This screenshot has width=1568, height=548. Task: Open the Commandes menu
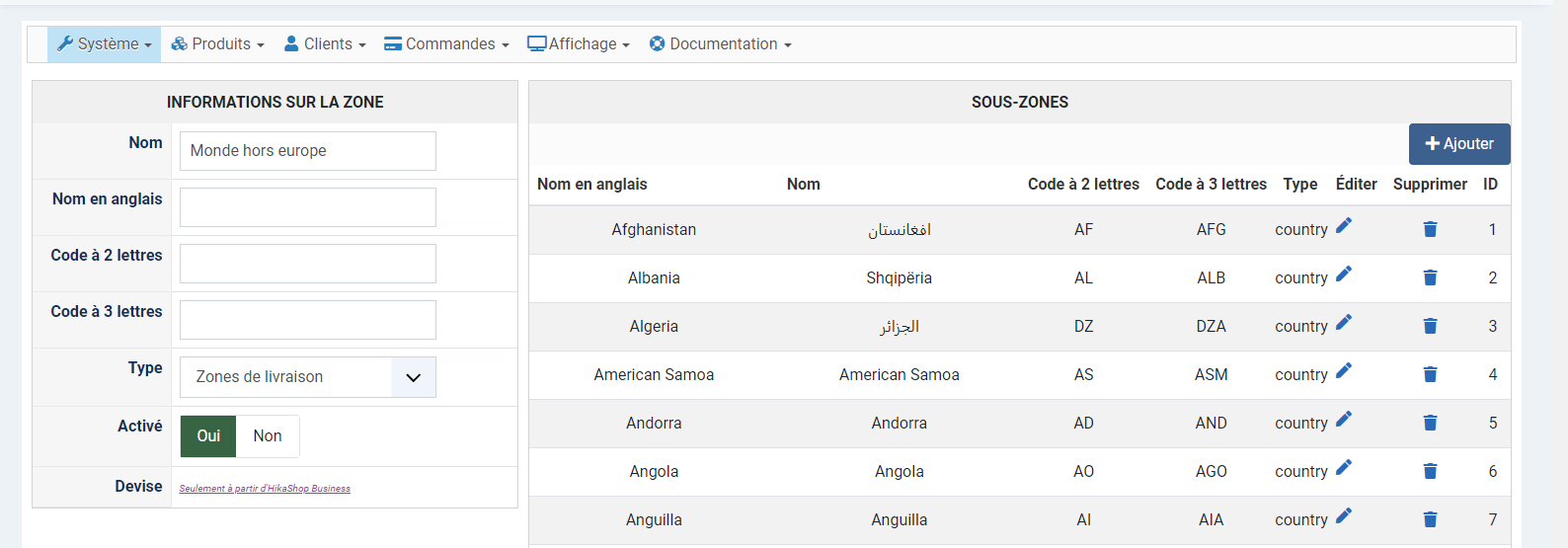point(447,44)
